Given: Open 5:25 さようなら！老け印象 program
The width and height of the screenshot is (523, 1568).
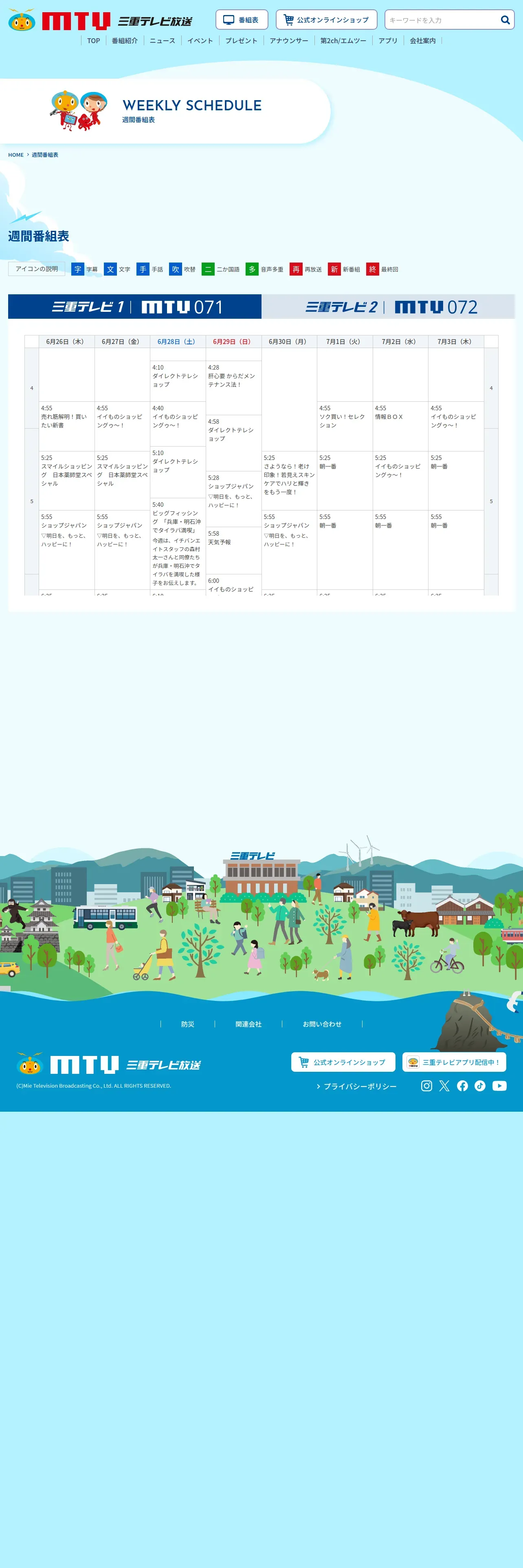Looking at the screenshot, I should tap(289, 480).
